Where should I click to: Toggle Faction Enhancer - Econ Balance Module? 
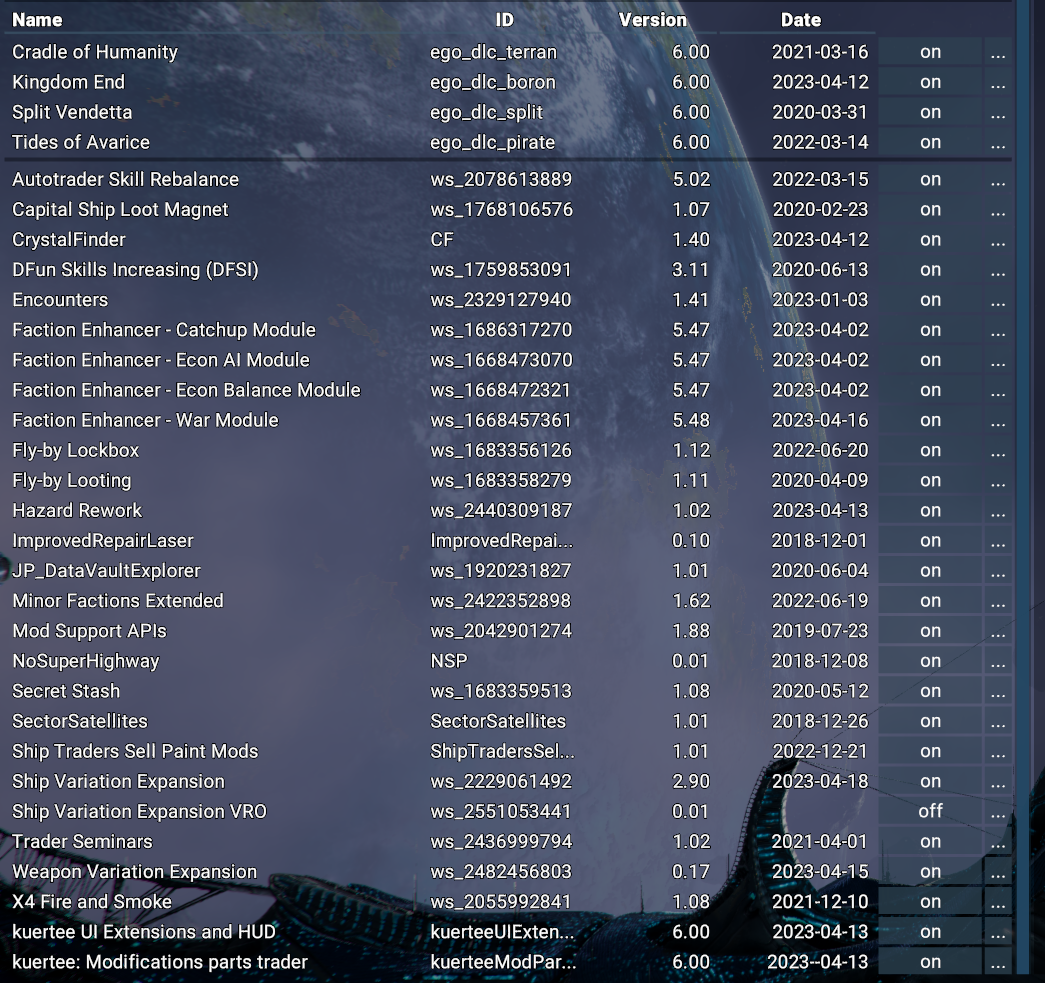click(x=930, y=390)
